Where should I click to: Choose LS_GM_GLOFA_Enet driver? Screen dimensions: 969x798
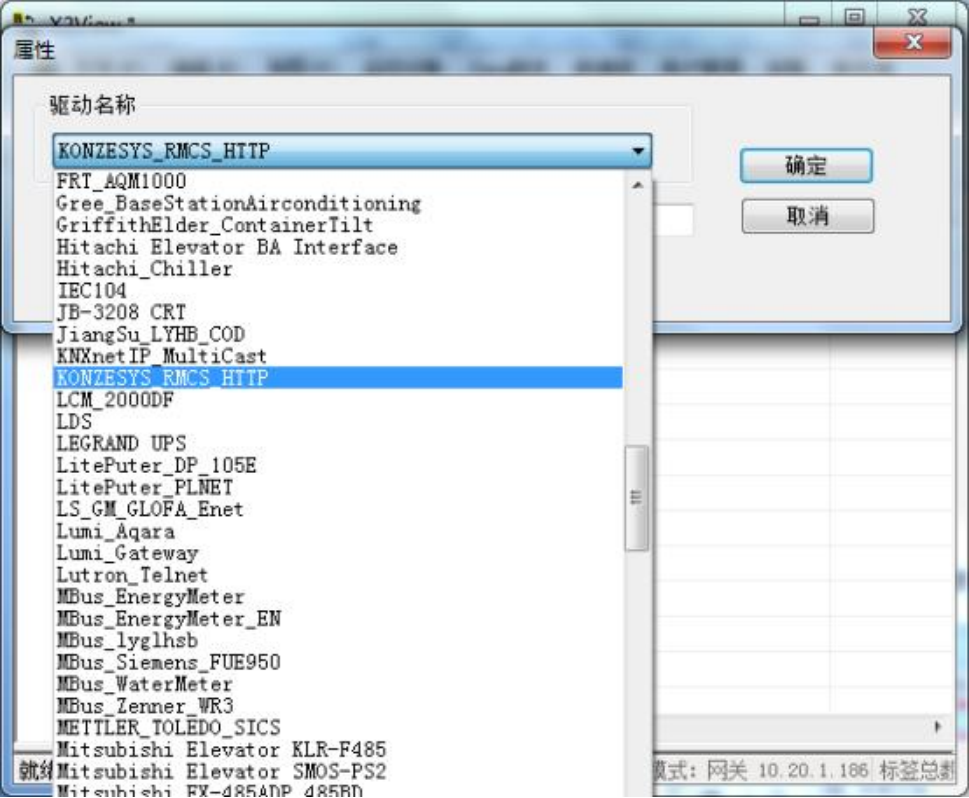[337, 509]
